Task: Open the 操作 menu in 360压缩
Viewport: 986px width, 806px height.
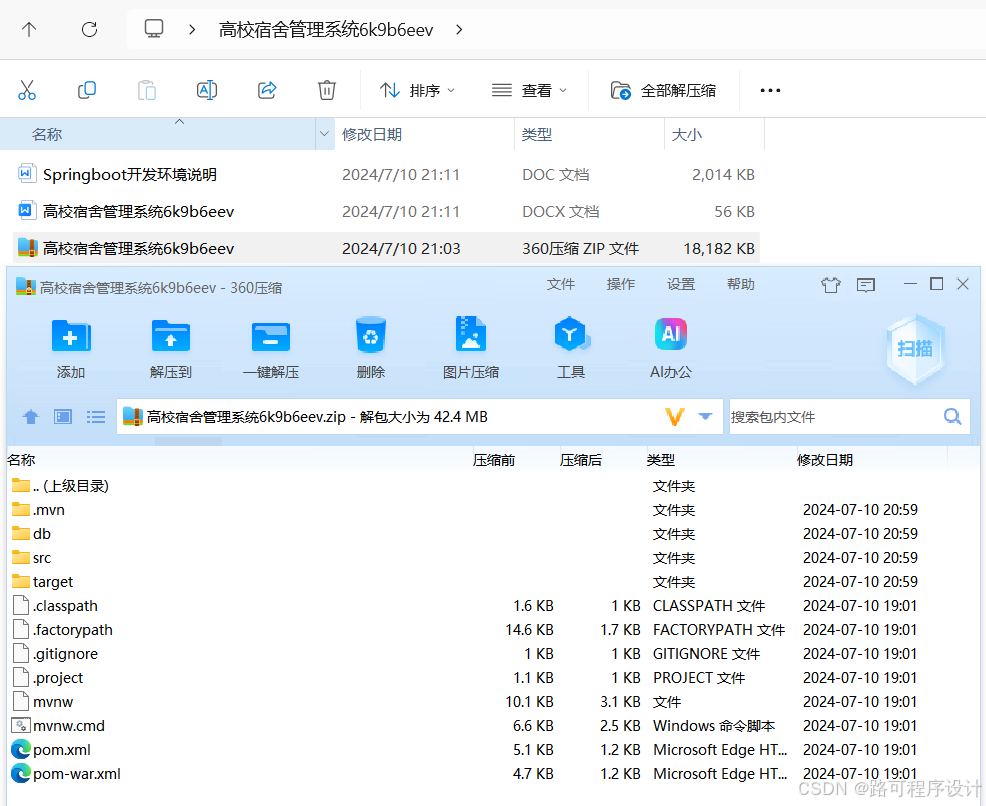Action: (621, 284)
